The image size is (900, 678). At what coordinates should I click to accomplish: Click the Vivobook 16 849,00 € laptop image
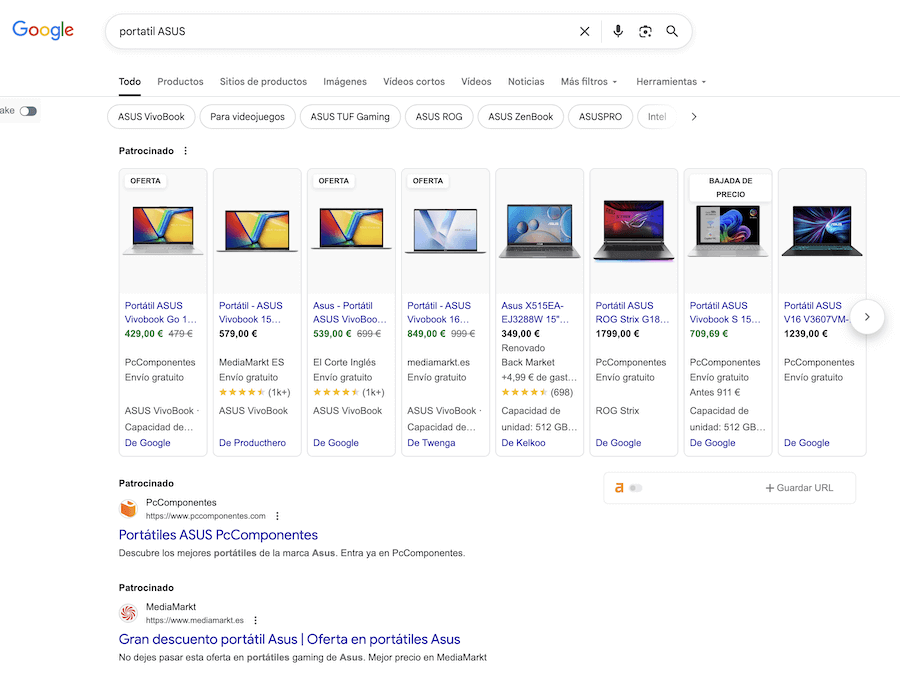pos(445,231)
